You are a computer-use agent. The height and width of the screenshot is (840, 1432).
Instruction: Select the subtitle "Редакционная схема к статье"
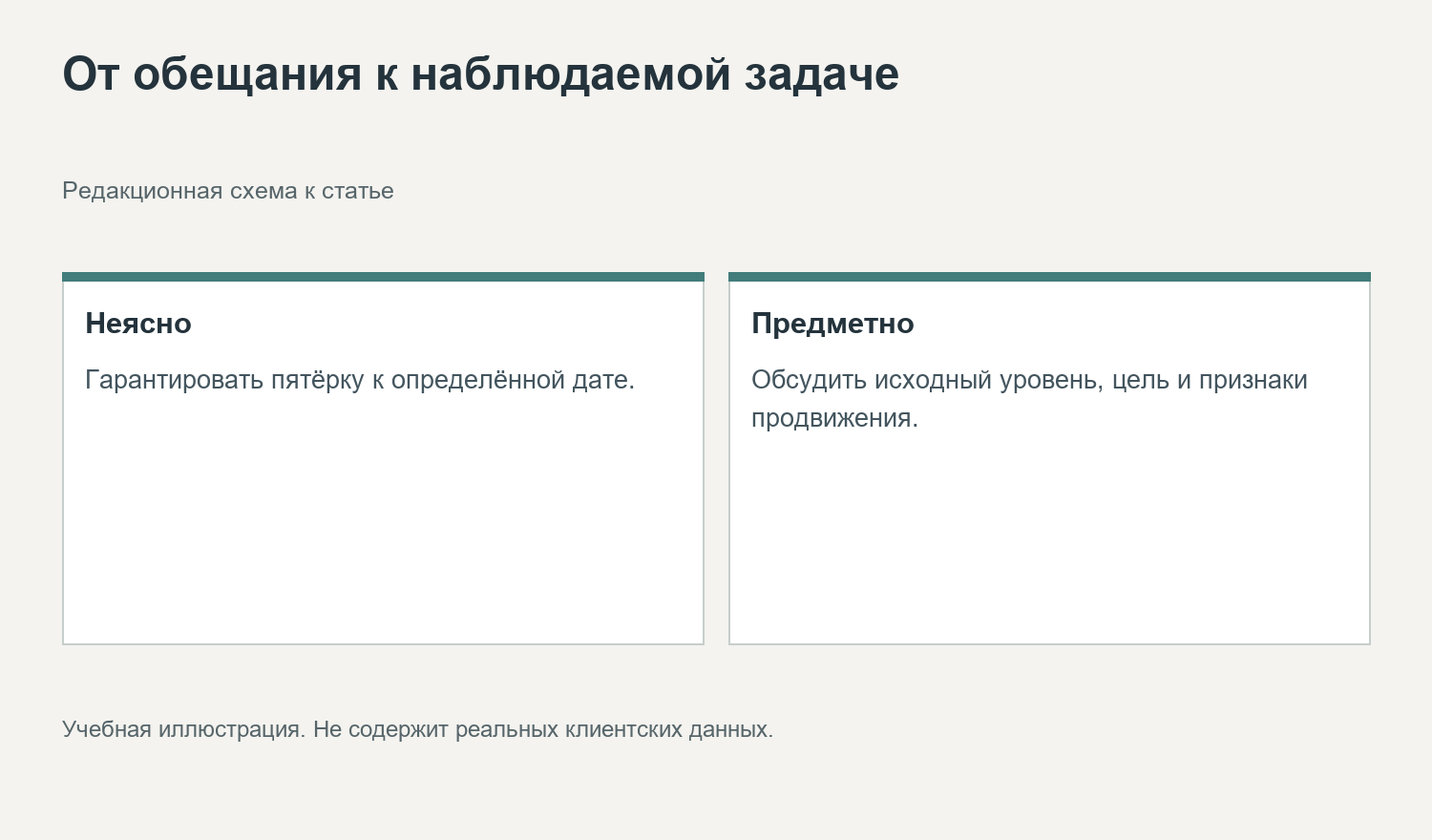(228, 191)
